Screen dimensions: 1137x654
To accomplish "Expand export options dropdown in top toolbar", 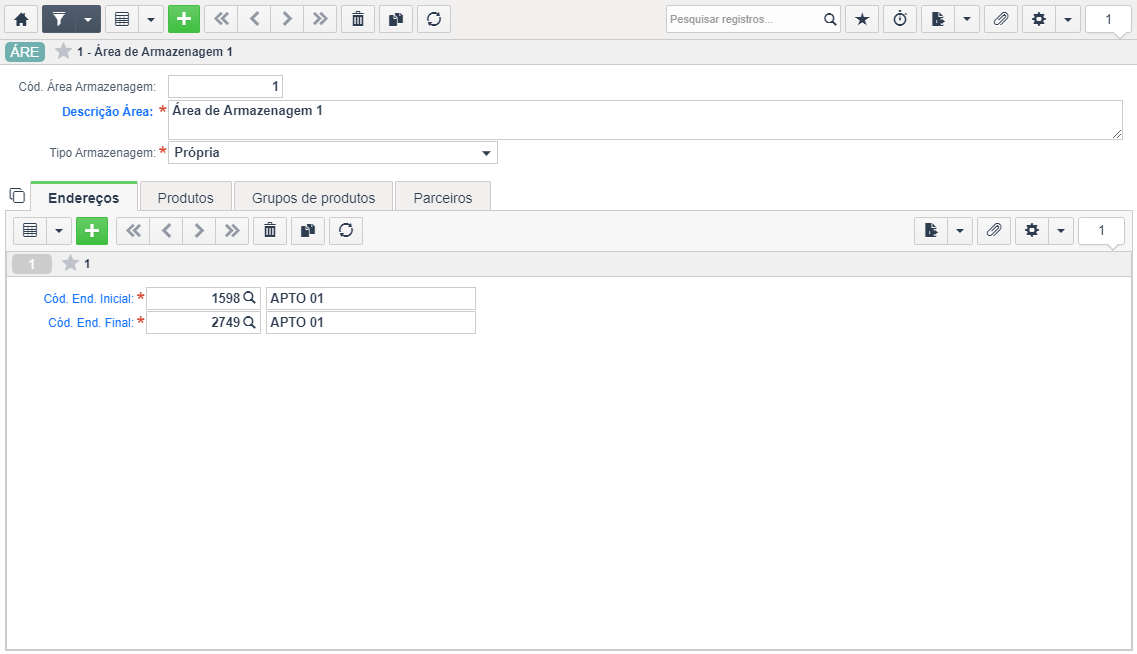I will pyautogui.click(x=967, y=19).
